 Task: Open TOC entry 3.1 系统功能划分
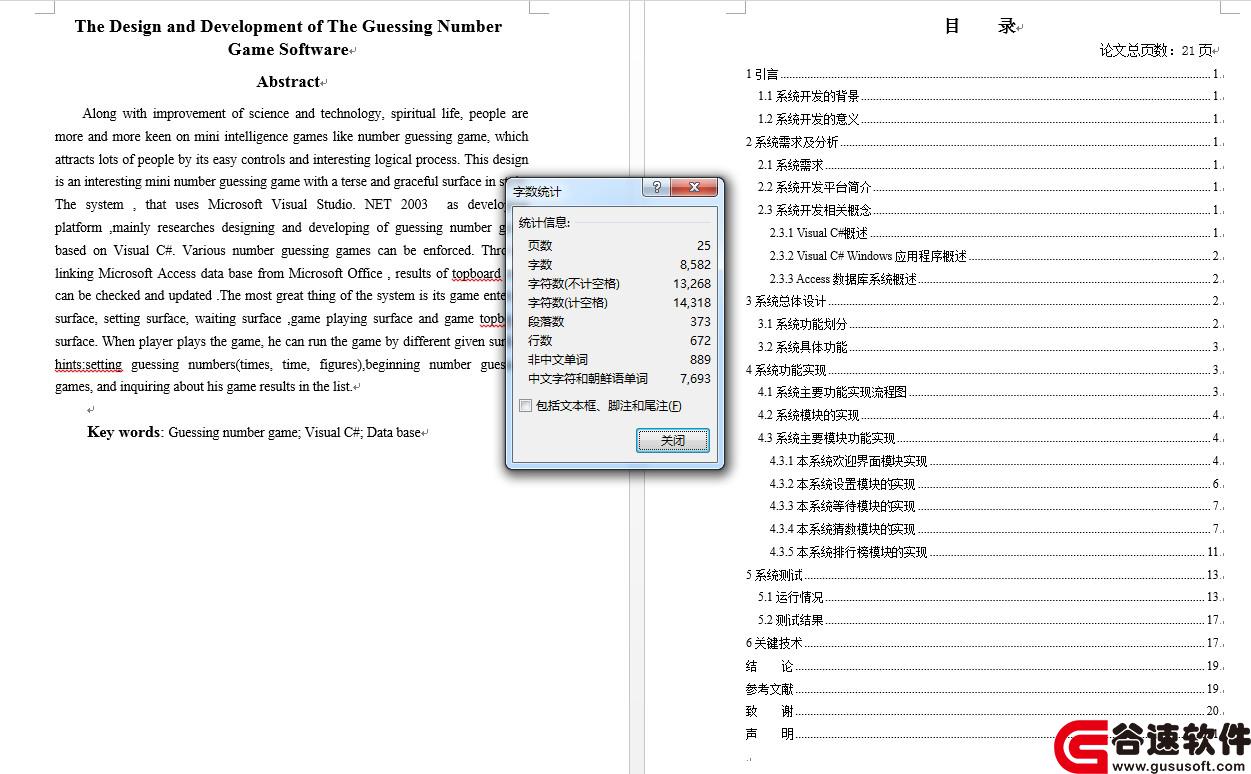click(989, 324)
